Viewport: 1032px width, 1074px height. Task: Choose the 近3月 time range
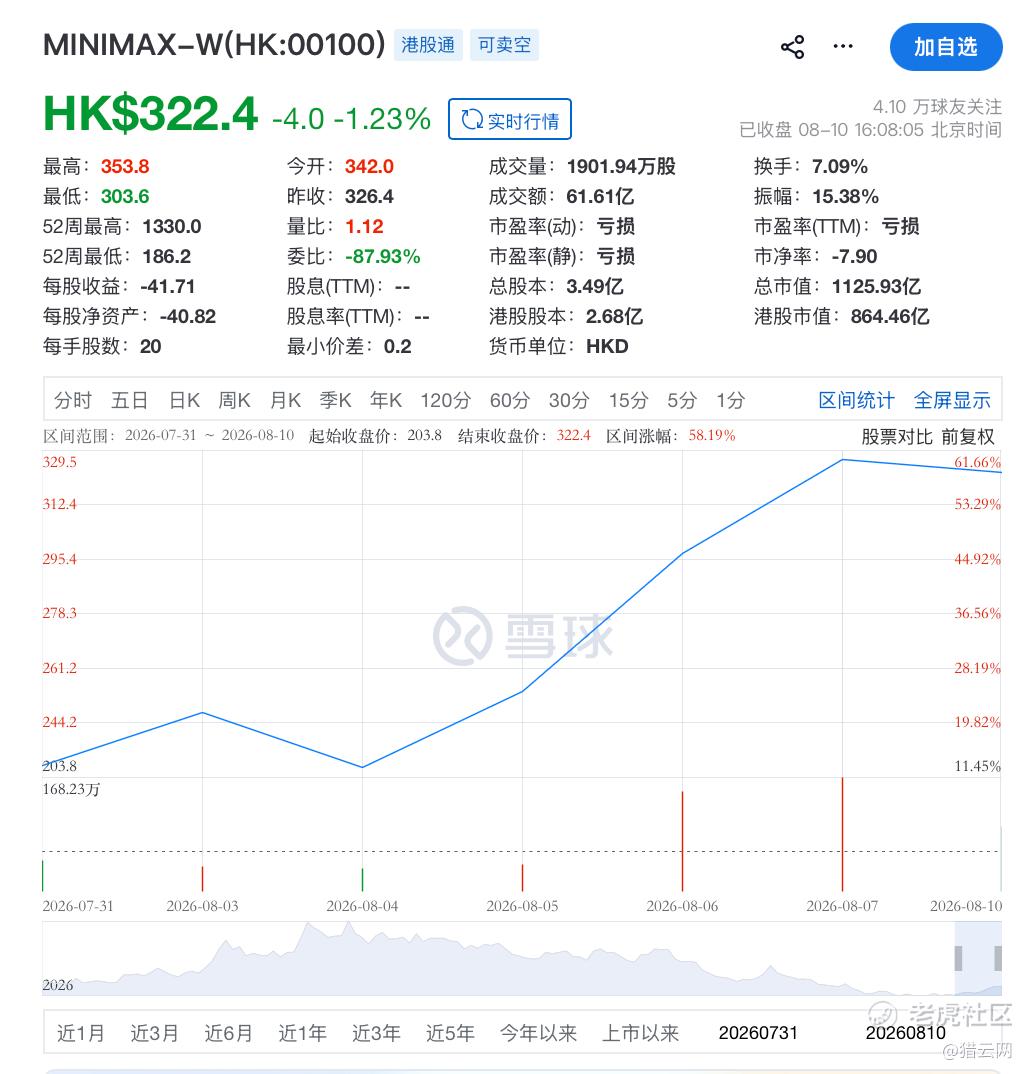point(154,1033)
